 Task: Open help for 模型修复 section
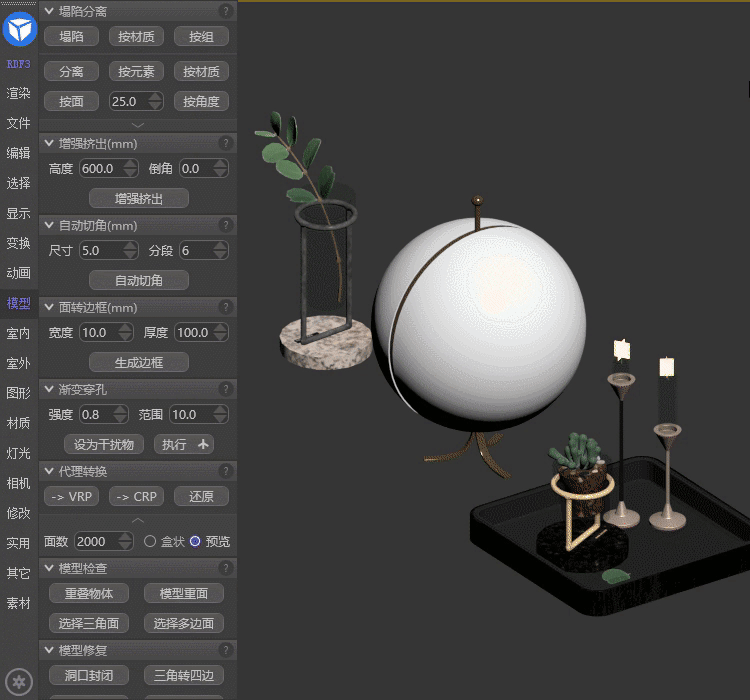(225, 650)
